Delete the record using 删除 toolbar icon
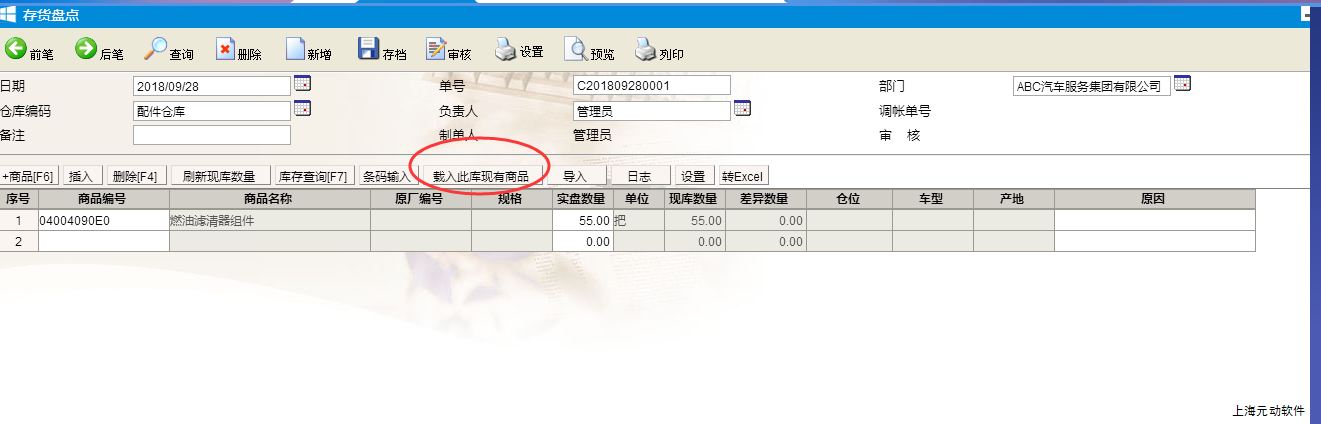The height and width of the screenshot is (424, 1321). point(226,49)
